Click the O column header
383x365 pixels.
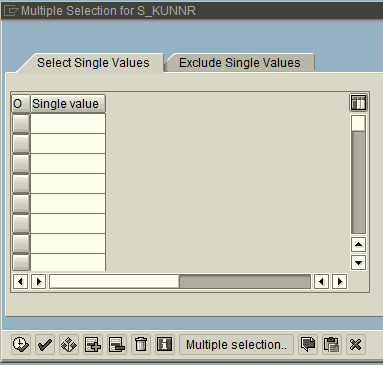21,104
